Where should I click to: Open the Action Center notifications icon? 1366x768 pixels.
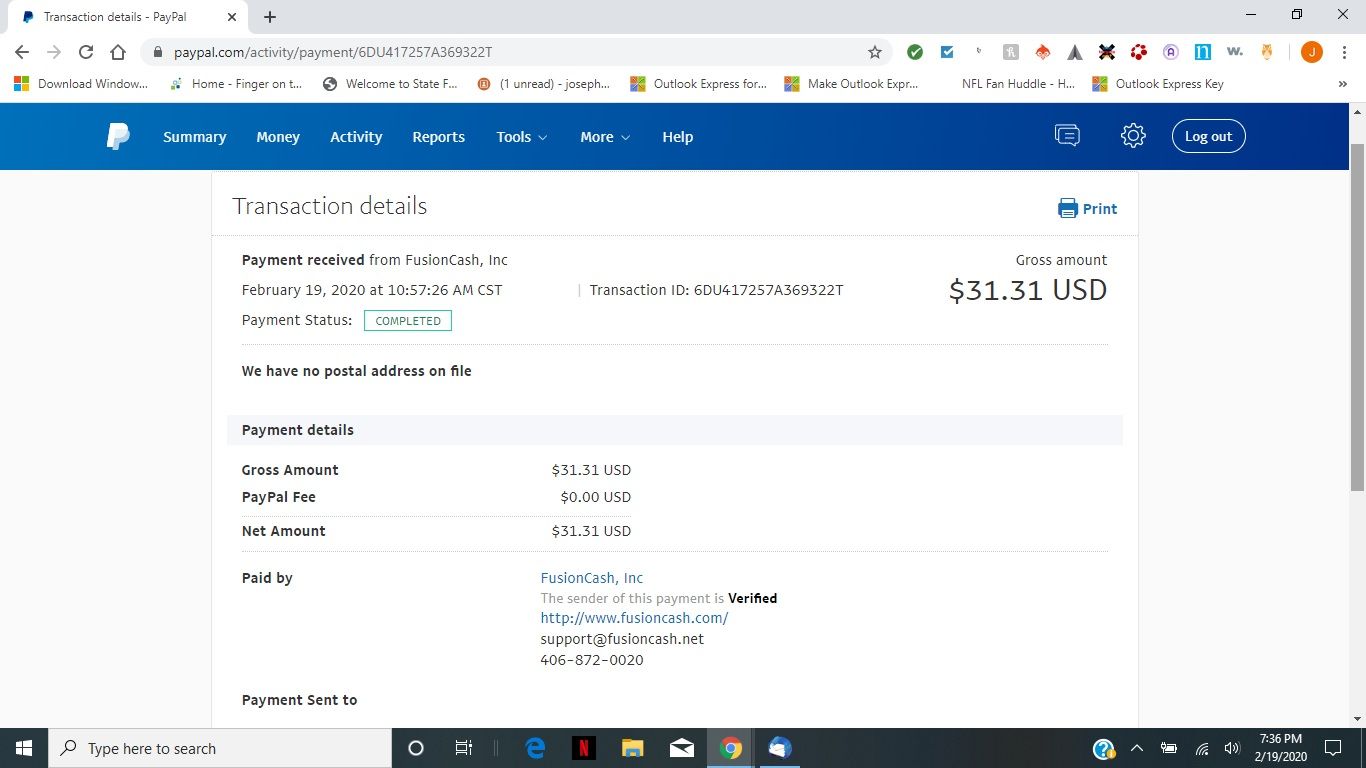pos(1332,748)
